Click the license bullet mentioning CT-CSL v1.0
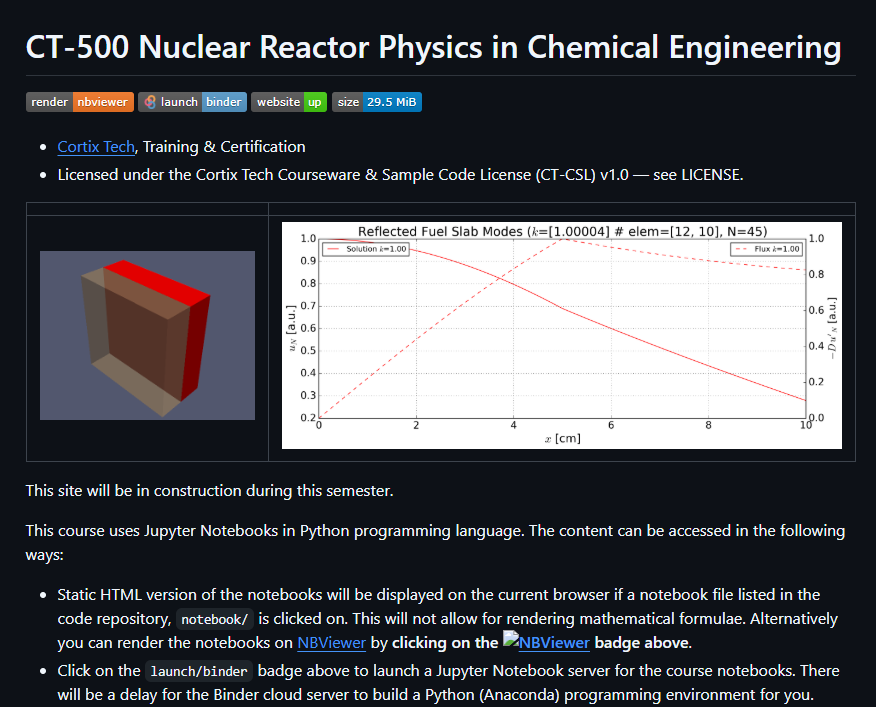The image size is (876, 707). point(400,175)
